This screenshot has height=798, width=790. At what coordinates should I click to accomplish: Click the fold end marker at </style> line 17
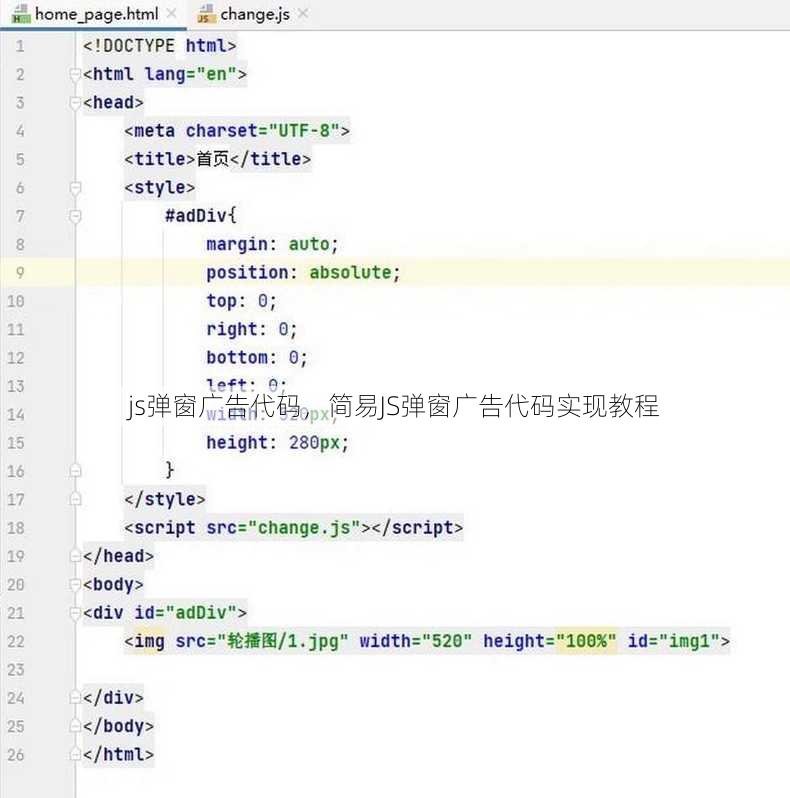pyautogui.click(x=75, y=499)
